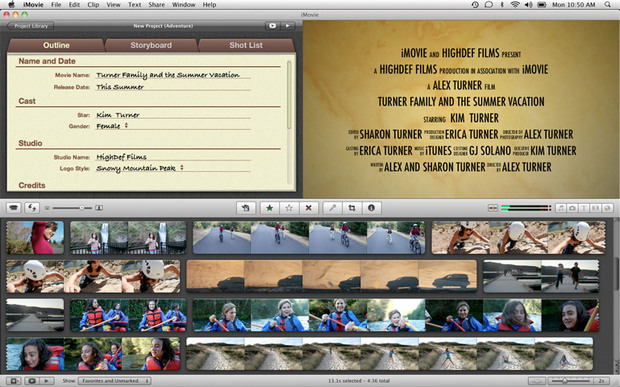Add selection to project button
The image size is (620, 387).
tap(246, 208)
